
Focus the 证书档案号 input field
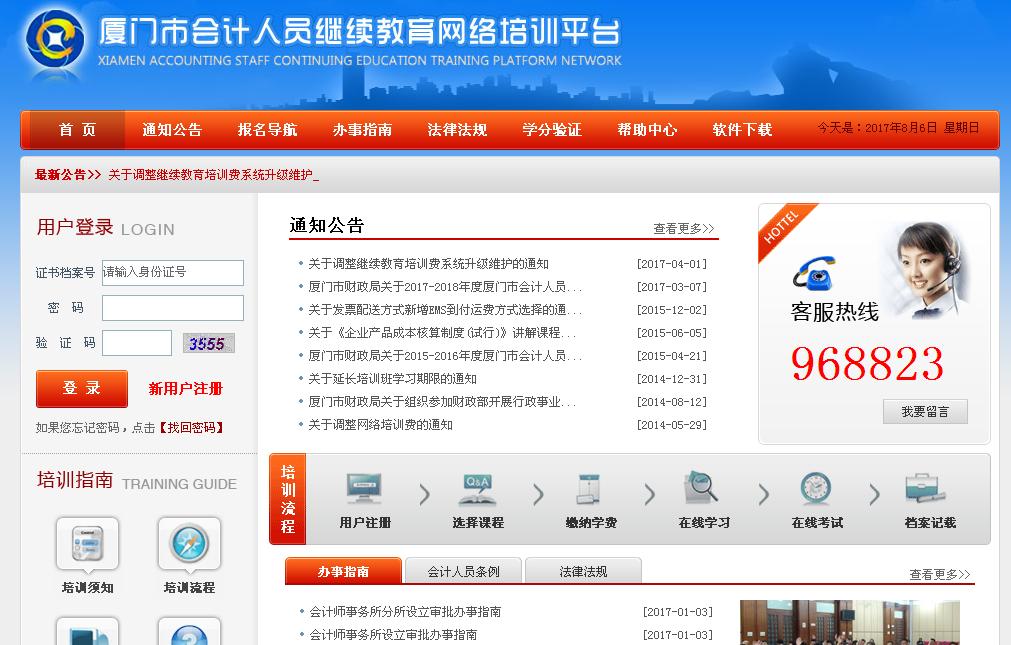172,273
